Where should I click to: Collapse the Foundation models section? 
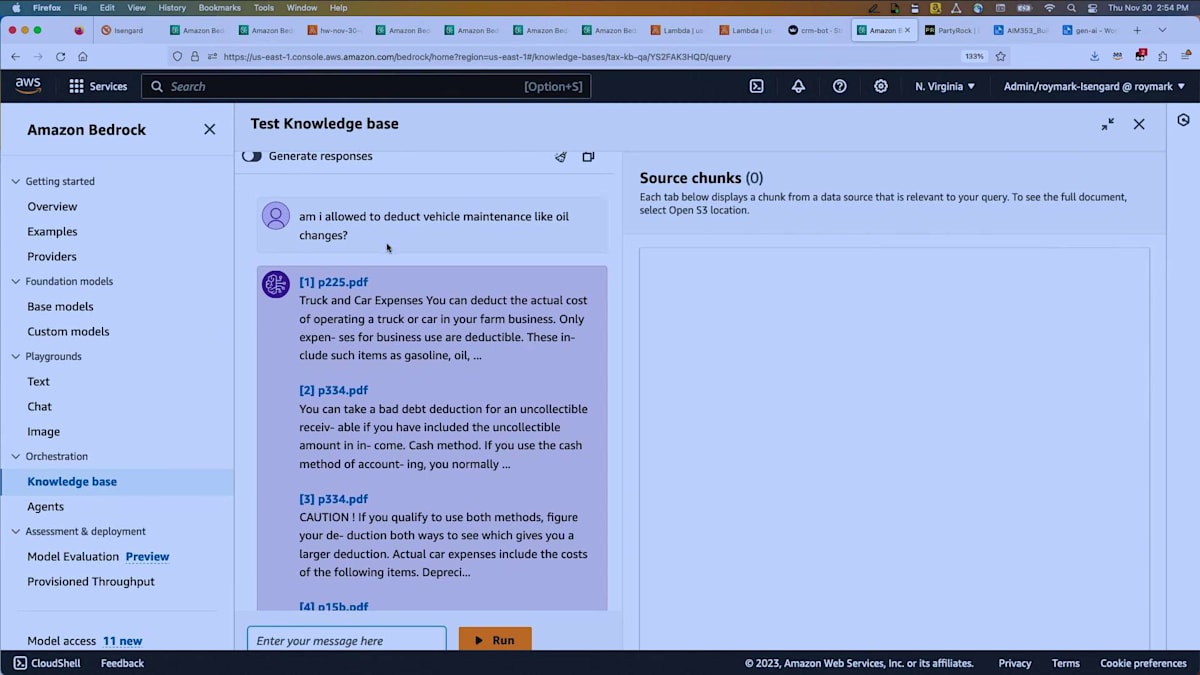[15, 282]
